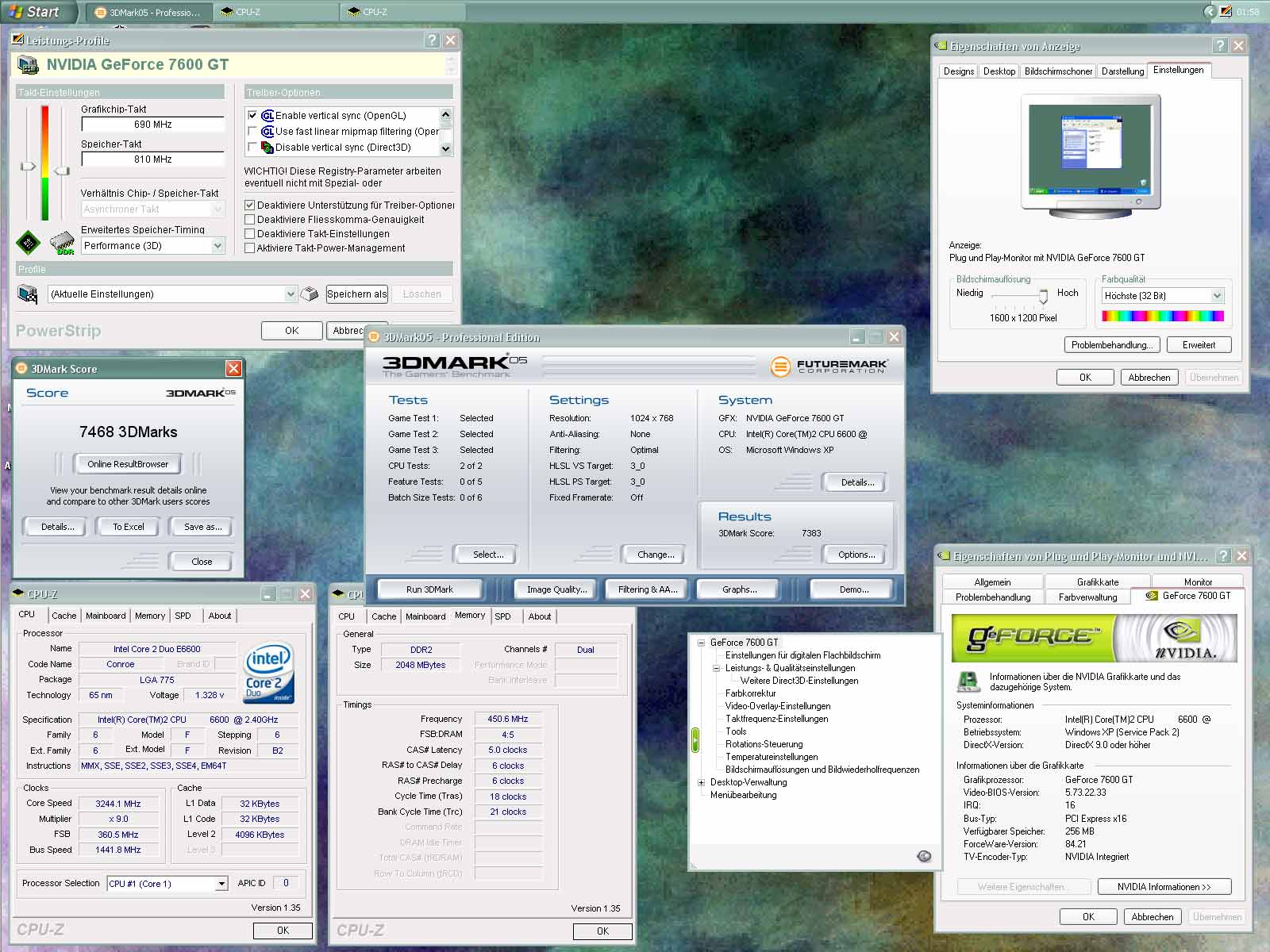Screen dimensions: 1270x952
Task: Click the up arrow of the Treiber-Optionen list scrollbar
Action: point(445,113)
